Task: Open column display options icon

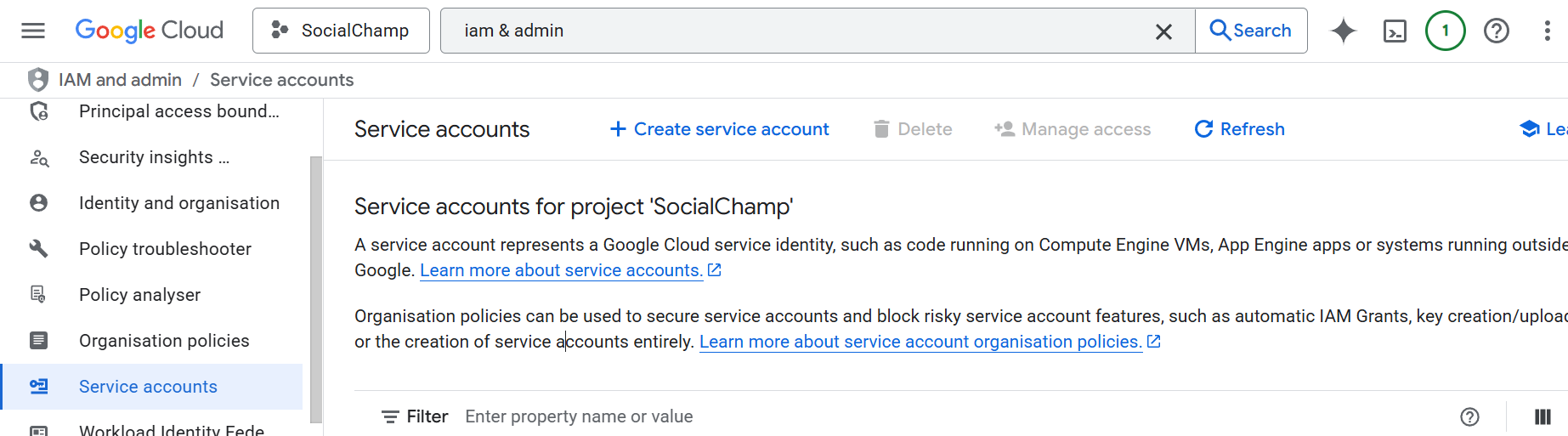Action: coord(1543,416)
